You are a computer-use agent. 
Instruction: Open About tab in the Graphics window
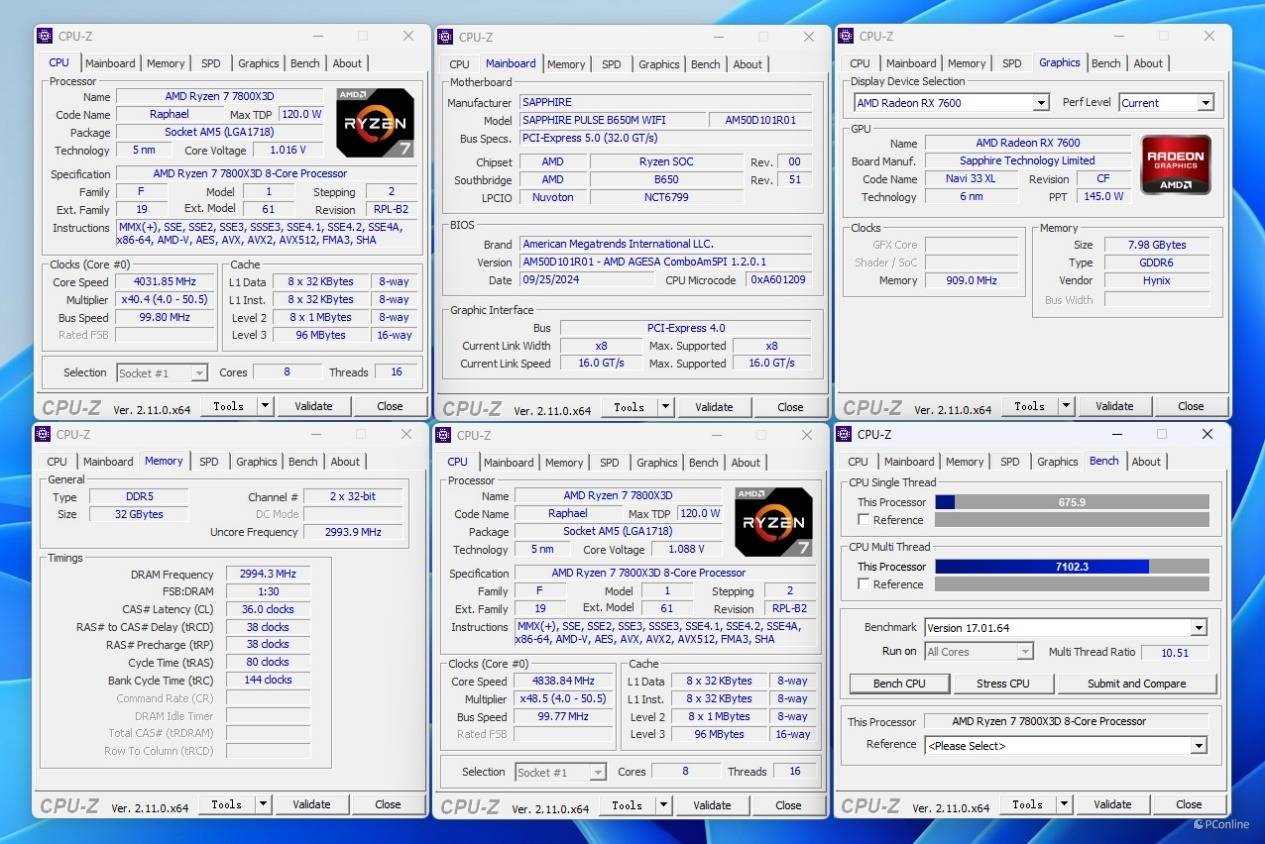click(1148, 63)
